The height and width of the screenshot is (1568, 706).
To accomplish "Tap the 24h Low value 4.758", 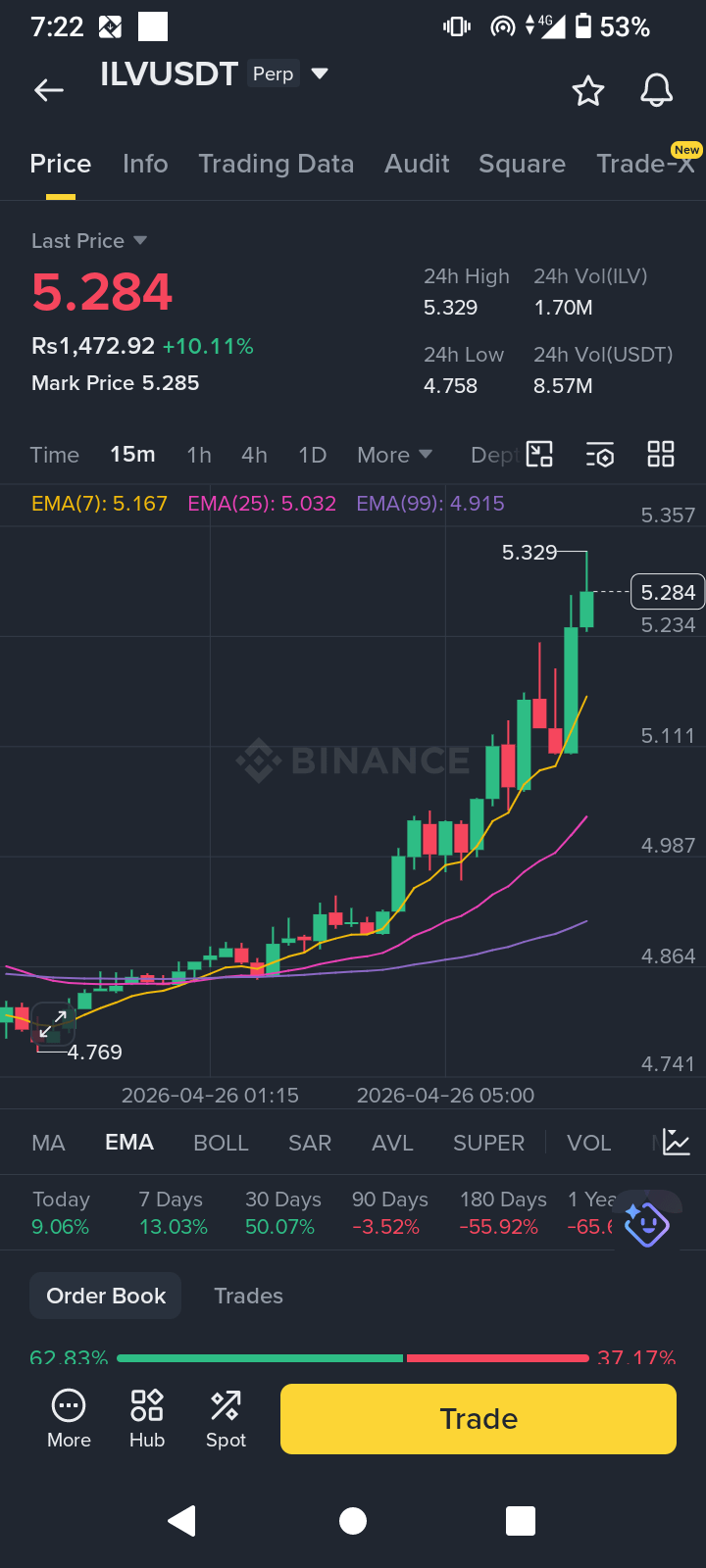I will coord(450,386).
